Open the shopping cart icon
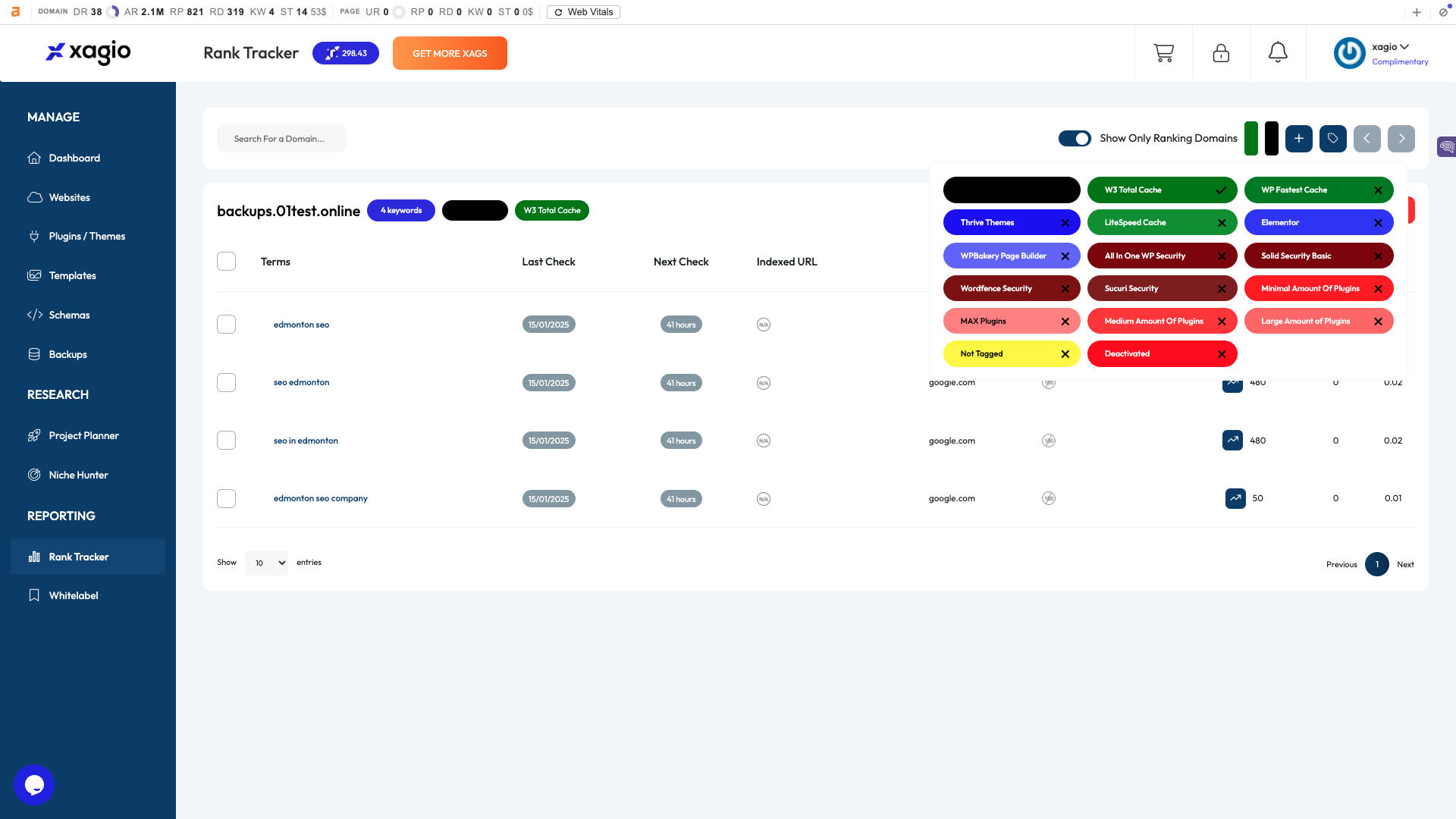Viewport: 1456px width, 819px height. point(1163,53)
